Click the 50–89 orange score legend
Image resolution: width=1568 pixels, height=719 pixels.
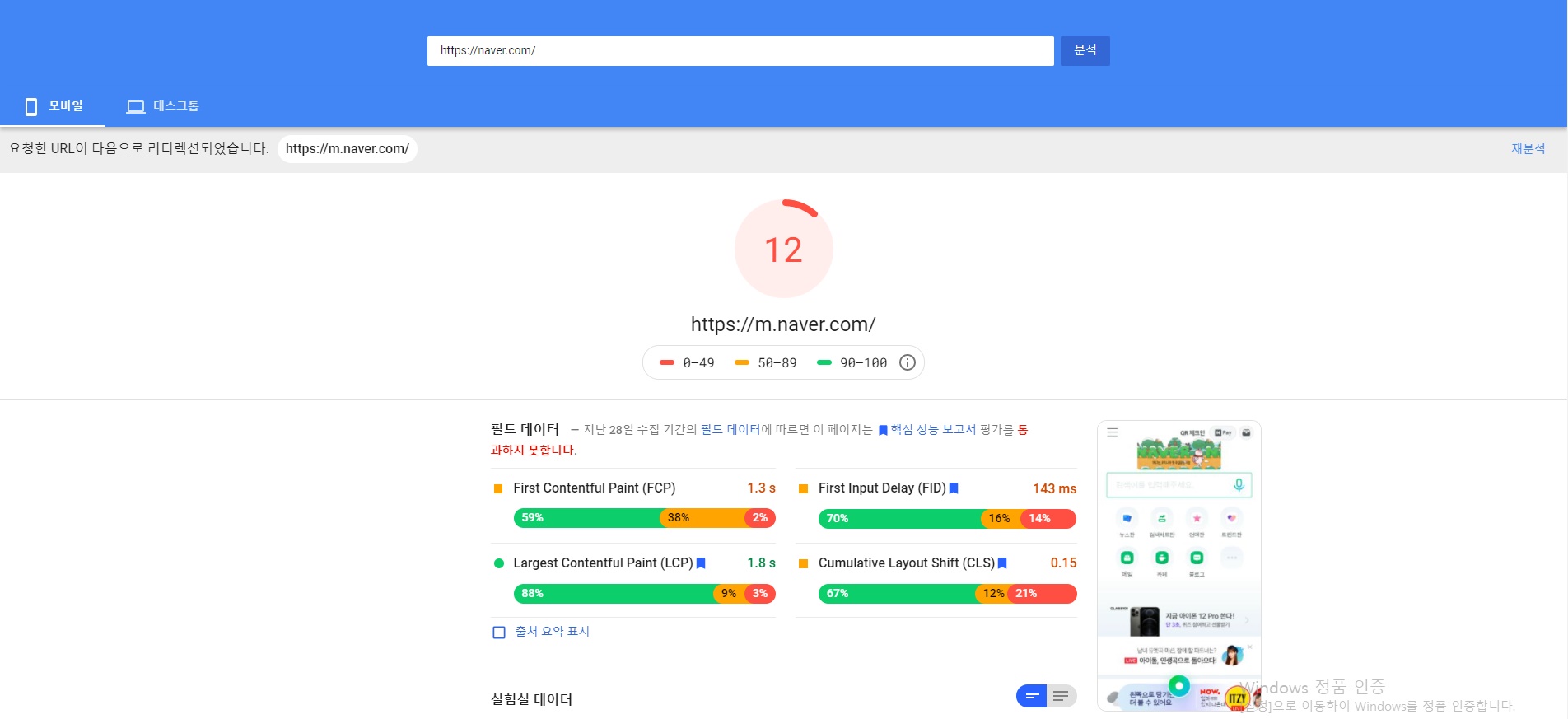click(x=766, y=363)
